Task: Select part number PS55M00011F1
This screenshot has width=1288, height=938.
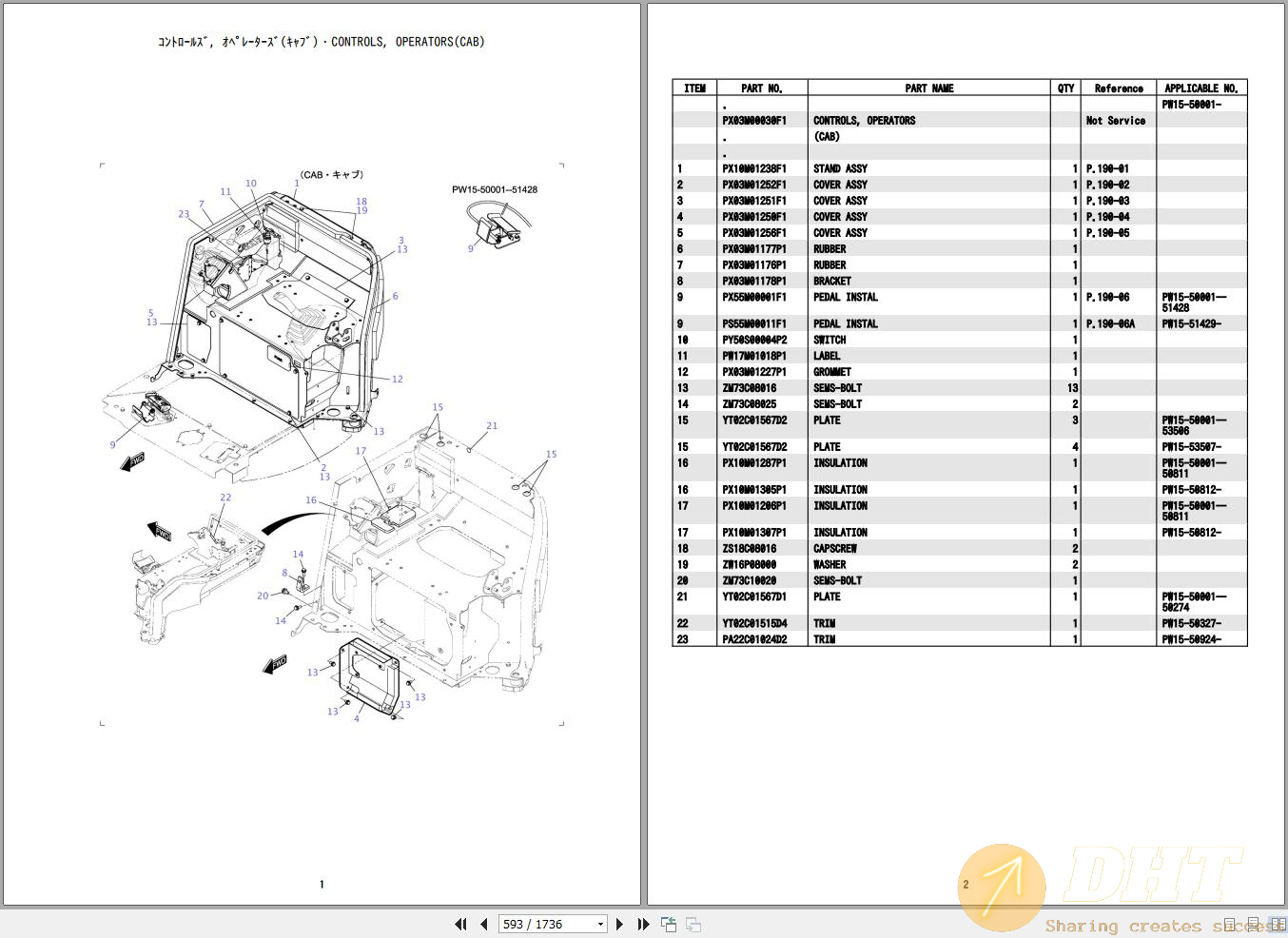Action: pyautogui.click(x=754, y=324)
